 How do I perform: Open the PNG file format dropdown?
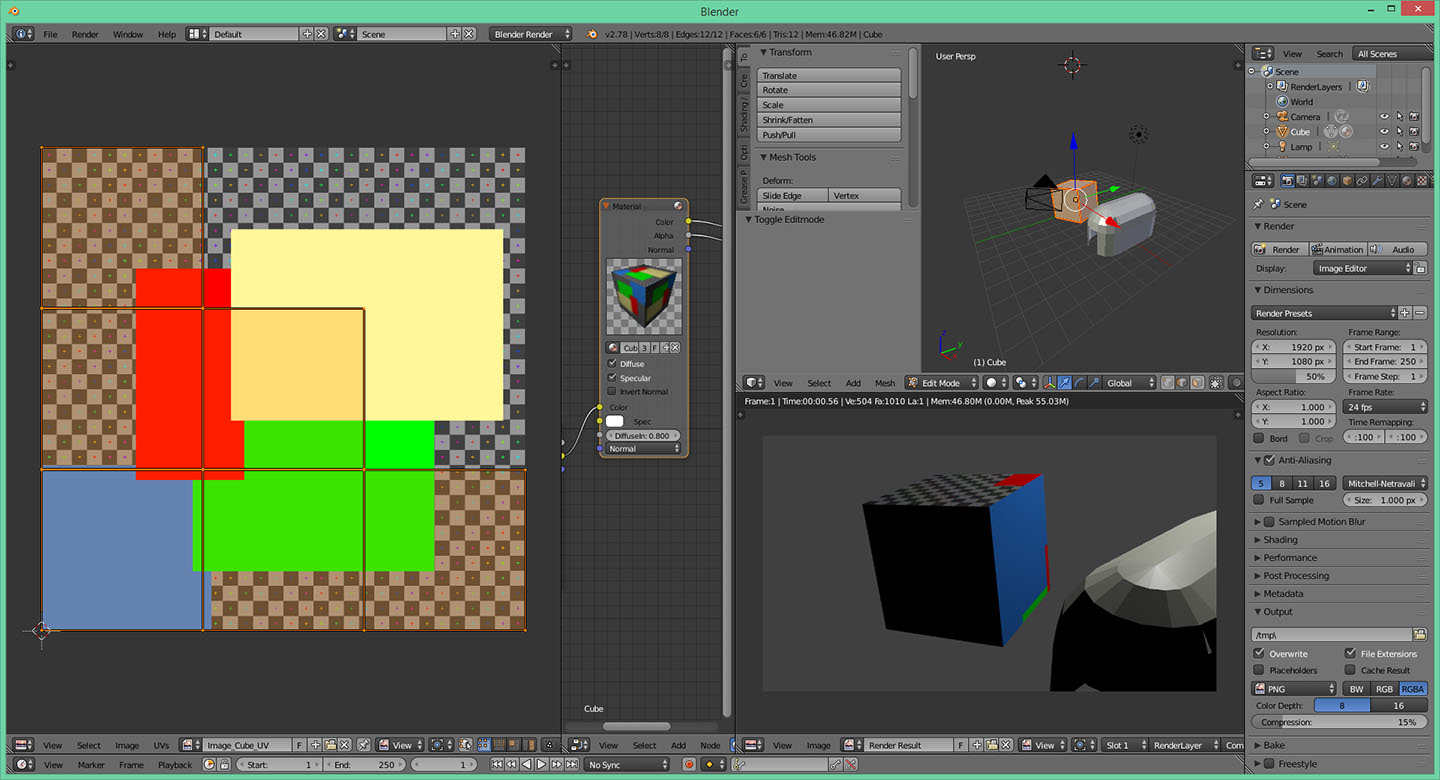(x=1294, y=689)
